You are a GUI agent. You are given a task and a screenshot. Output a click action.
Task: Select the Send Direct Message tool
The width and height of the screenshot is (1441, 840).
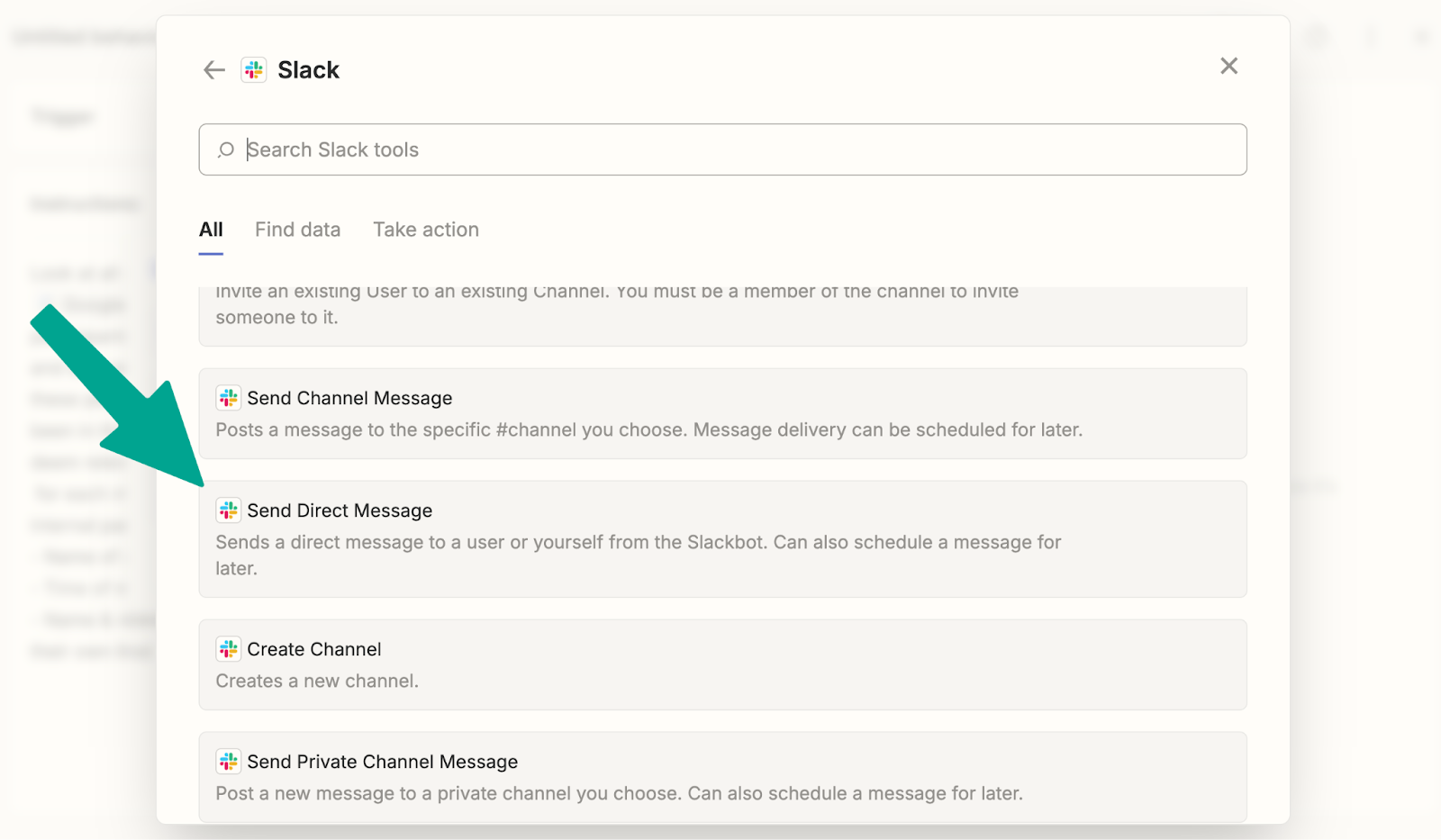click(722, 538)
